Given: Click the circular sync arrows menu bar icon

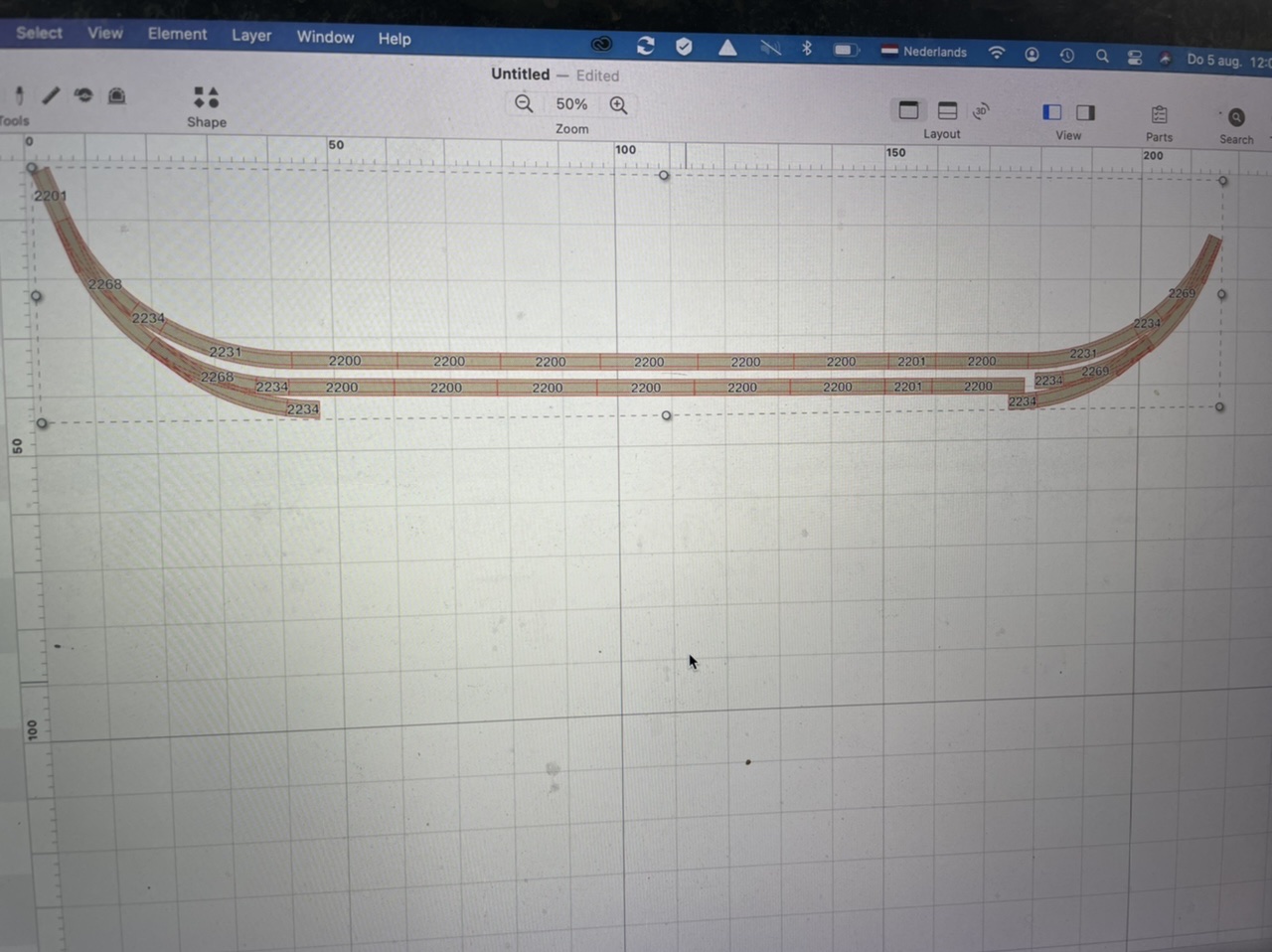Looking at the screenshot, I should coord(645,45).
